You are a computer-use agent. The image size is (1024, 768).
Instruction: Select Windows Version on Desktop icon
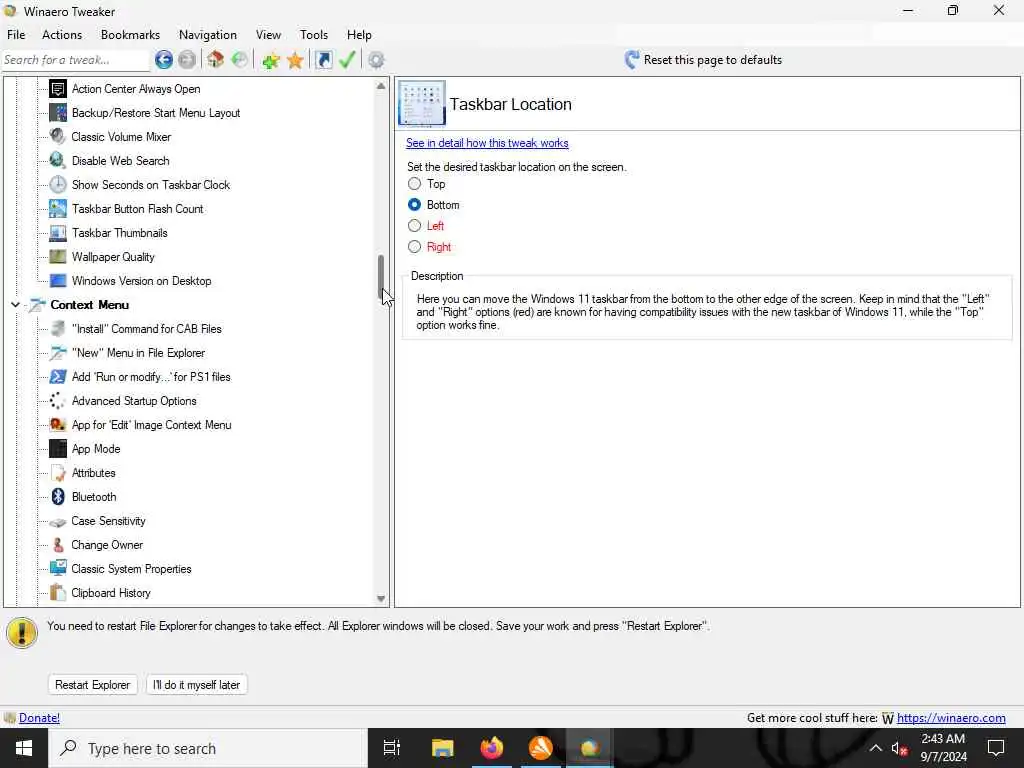click(57, 281)
